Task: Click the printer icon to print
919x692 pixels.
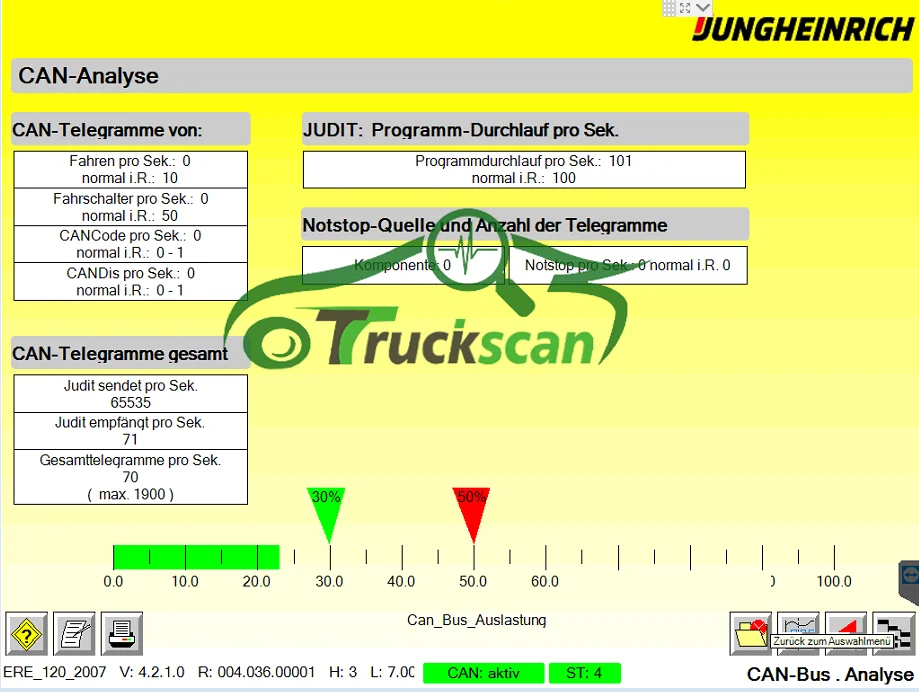Action: [122, 633]
